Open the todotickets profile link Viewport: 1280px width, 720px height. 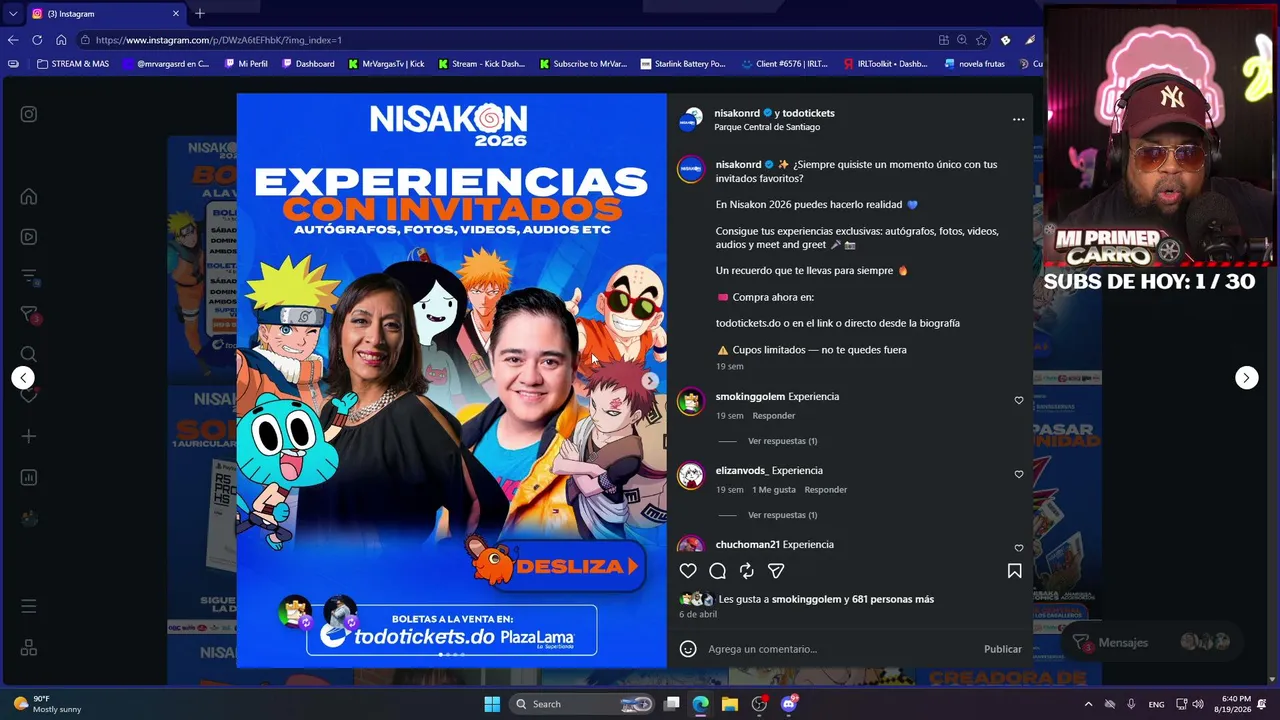pos(808,113)
